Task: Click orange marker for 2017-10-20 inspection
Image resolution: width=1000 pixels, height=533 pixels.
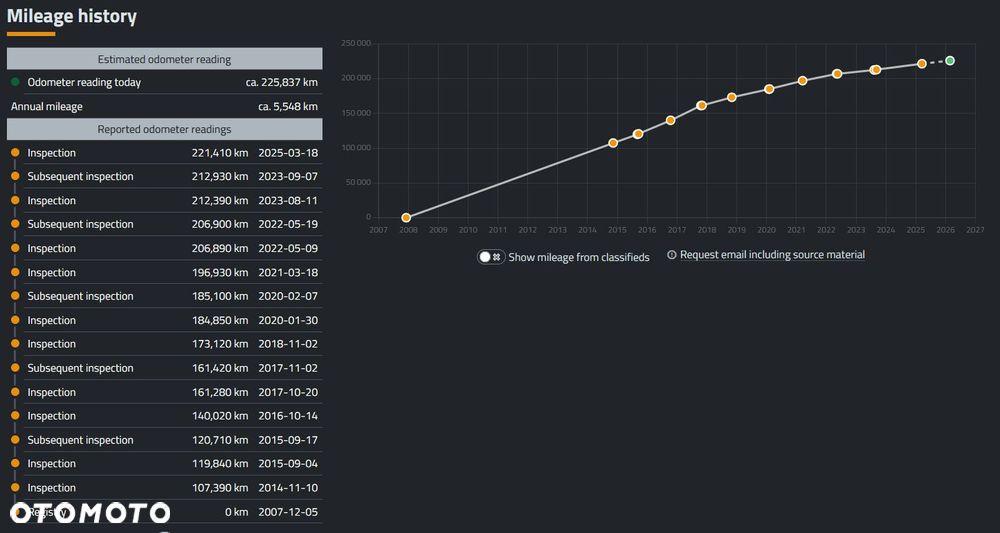Action: click(x=15, y=393)
